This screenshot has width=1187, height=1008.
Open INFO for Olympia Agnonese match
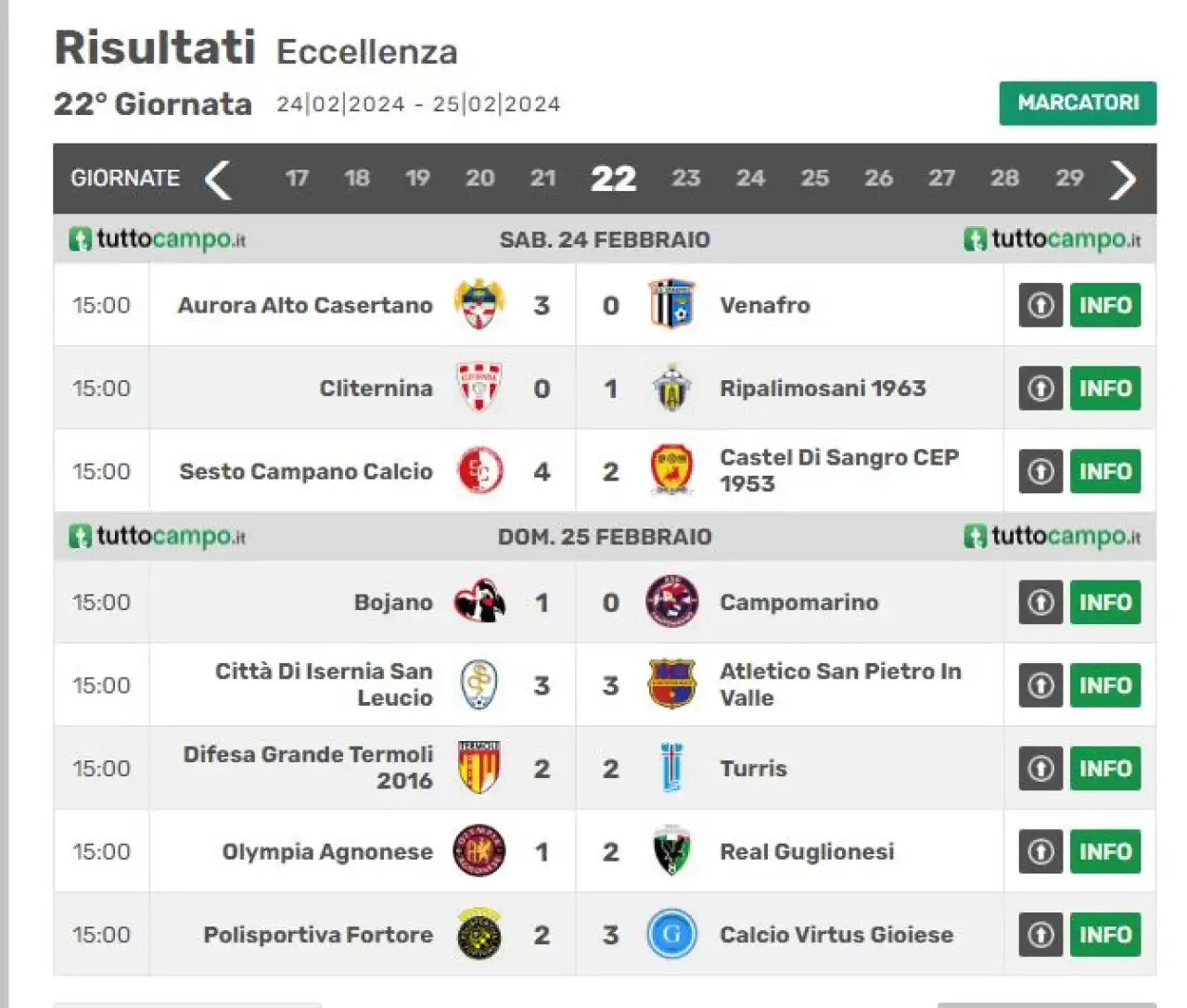(1105, 852)
